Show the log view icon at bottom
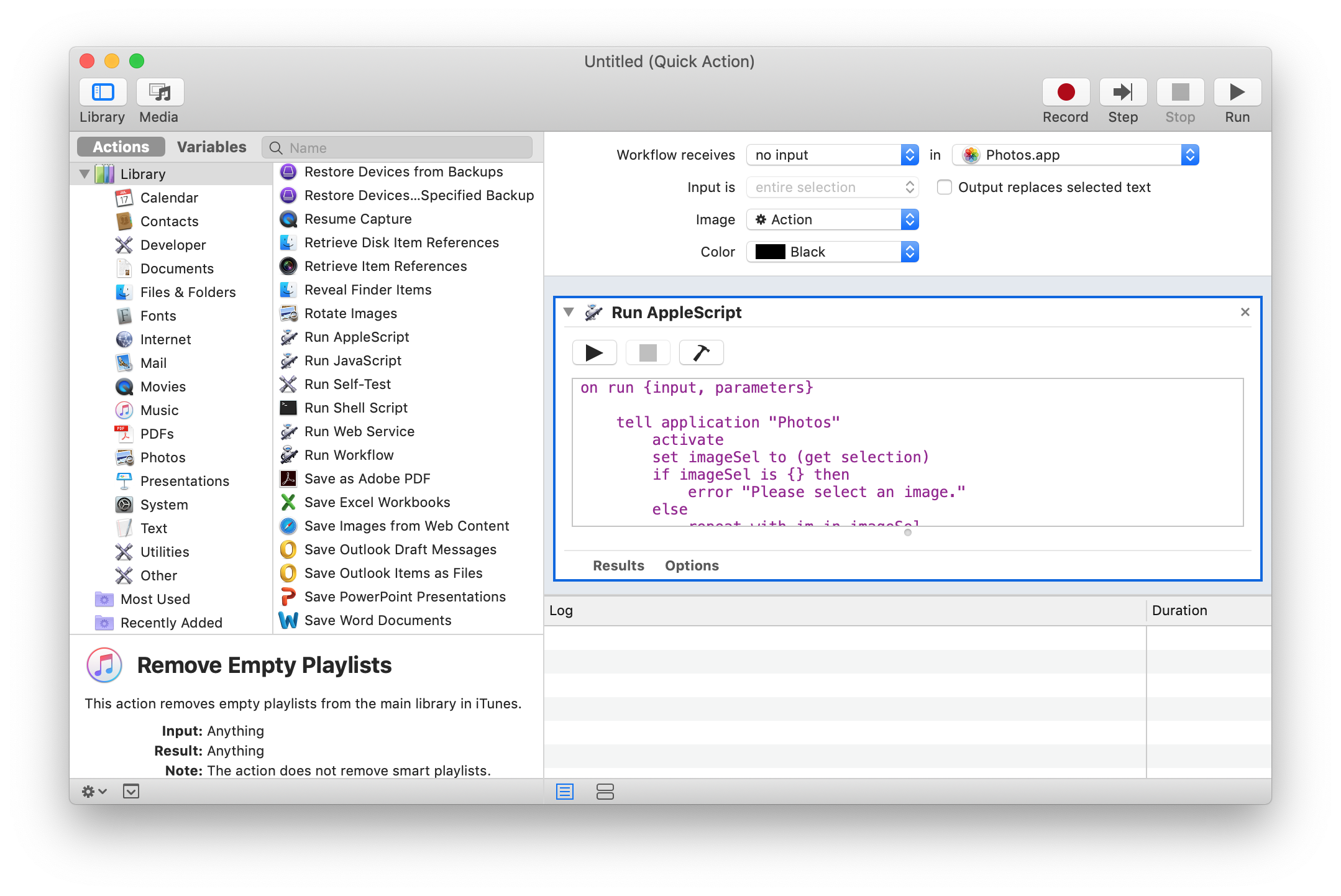The height and width of the screenshot is (896, 1341). pyautogui.click(x=564, y=792)
